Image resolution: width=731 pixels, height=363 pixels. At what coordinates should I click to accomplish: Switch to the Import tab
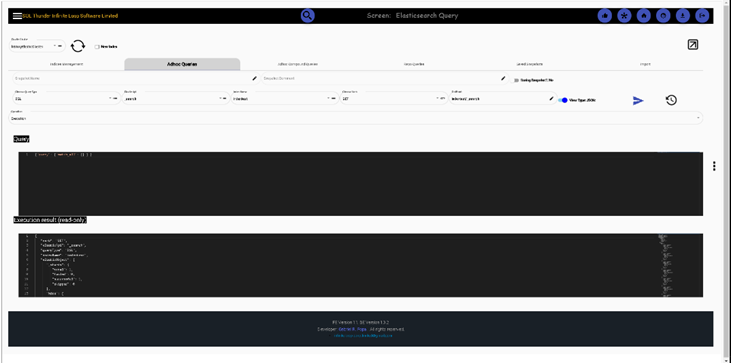[x=645, y=64]
